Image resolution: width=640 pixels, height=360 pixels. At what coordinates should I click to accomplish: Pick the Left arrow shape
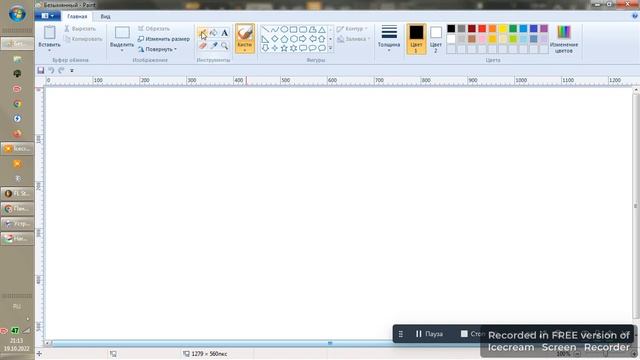tap(312, 39)
